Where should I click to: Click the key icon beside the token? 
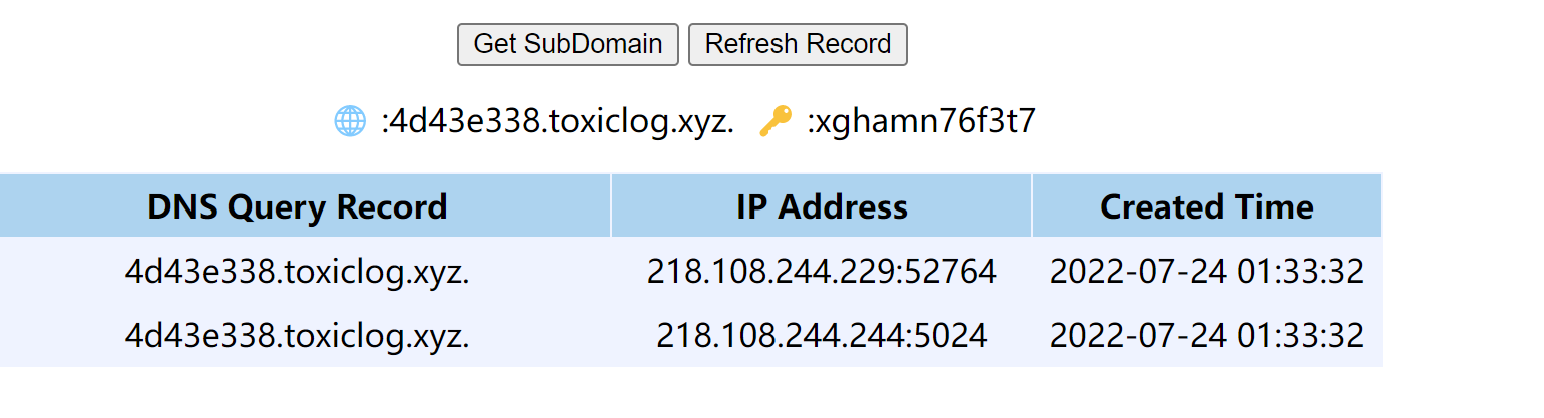pyautogui.click(x=775, y=122)
